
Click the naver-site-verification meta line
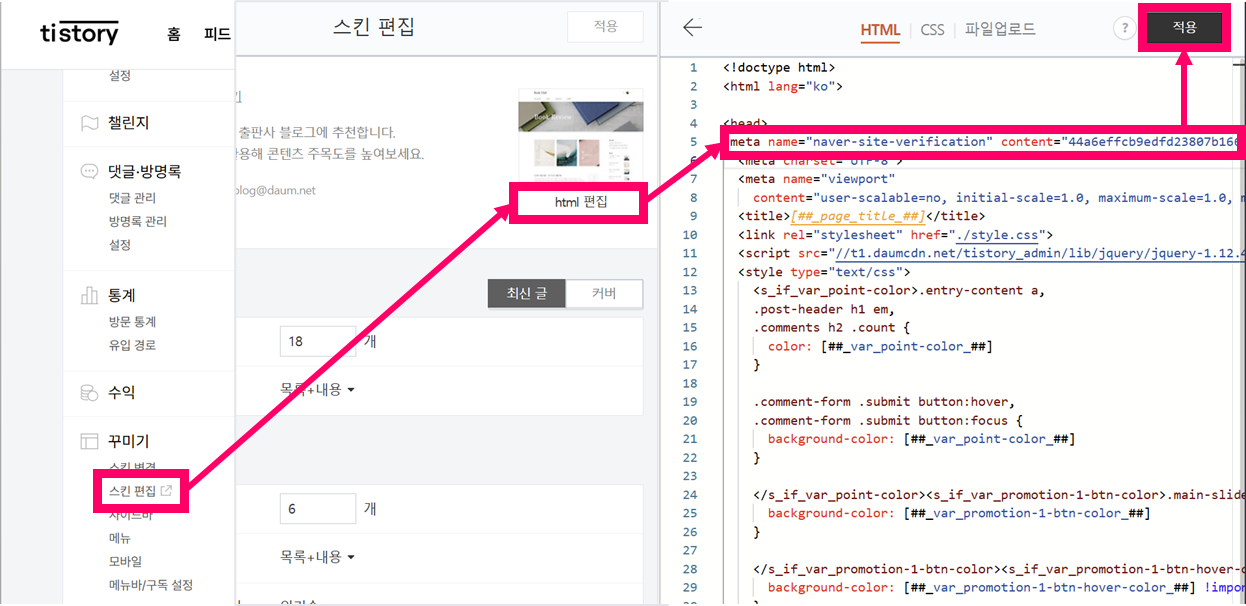(984, 142)
